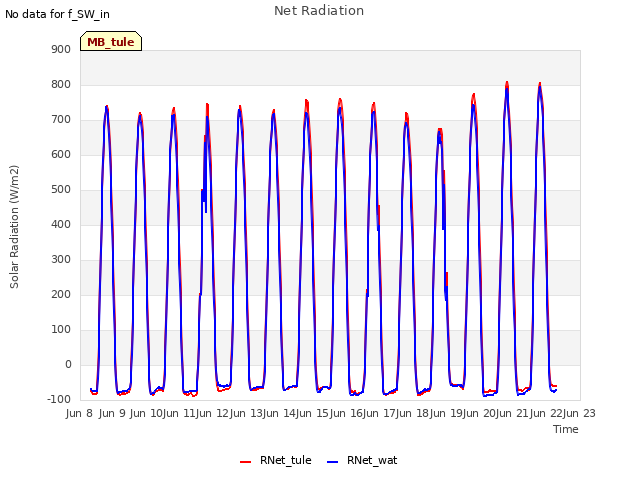Viewport: 640px width, 480px height.
Task: Click the 300 y-axis tick label
Action: click(61, 260)
